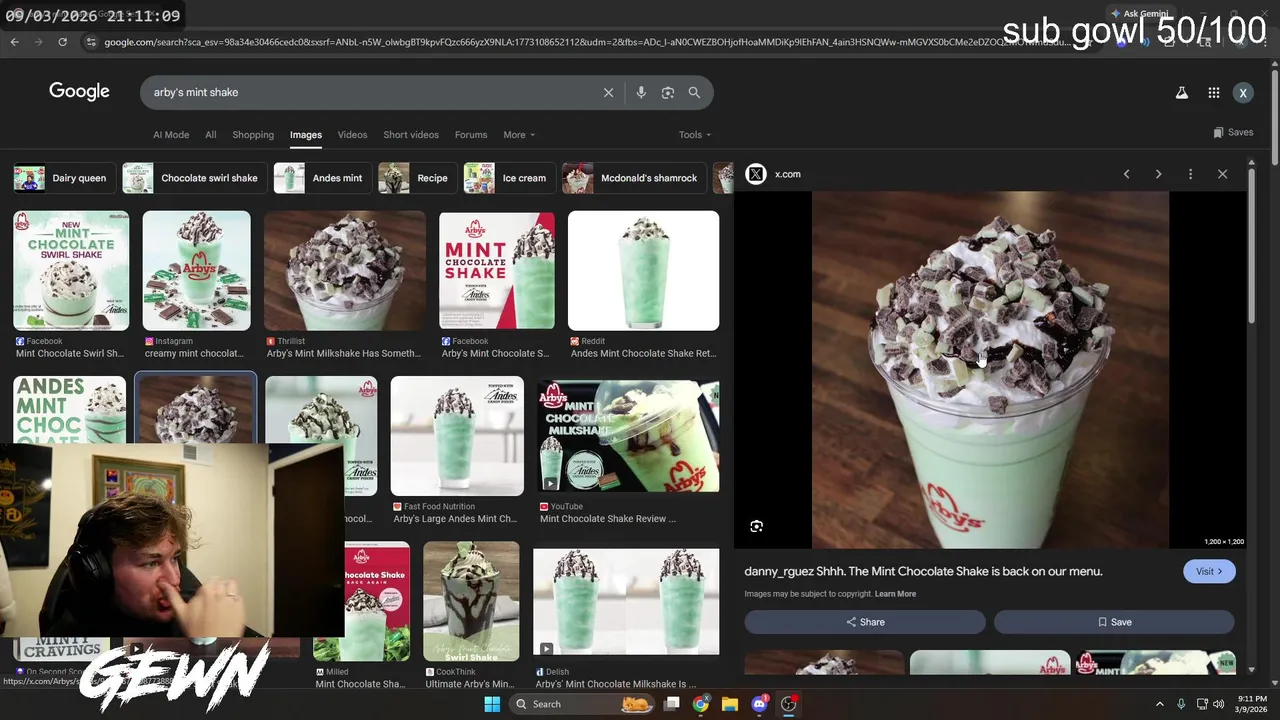
Task: Open File Explorer from the taskbar
Action: point(730,704)
